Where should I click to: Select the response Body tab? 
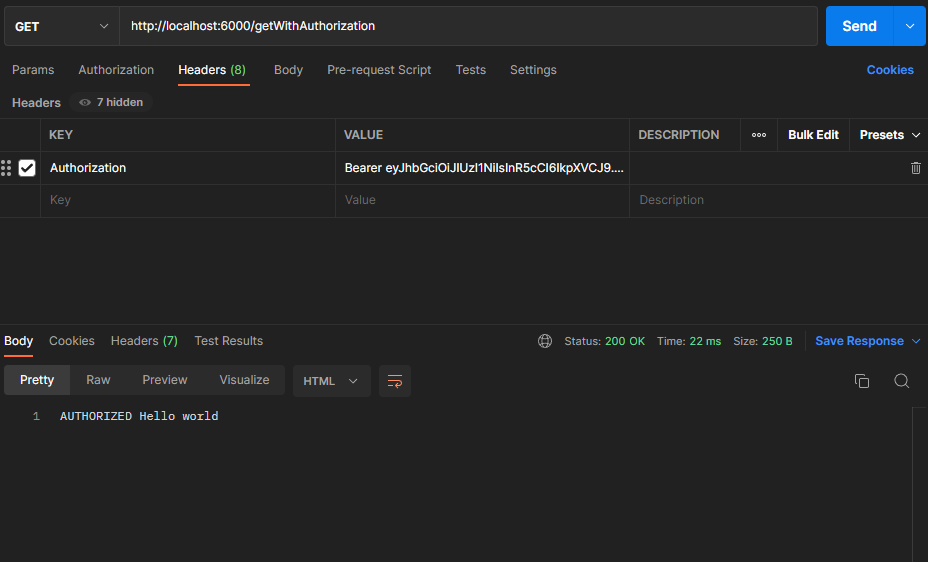click(x=18, y=341)
